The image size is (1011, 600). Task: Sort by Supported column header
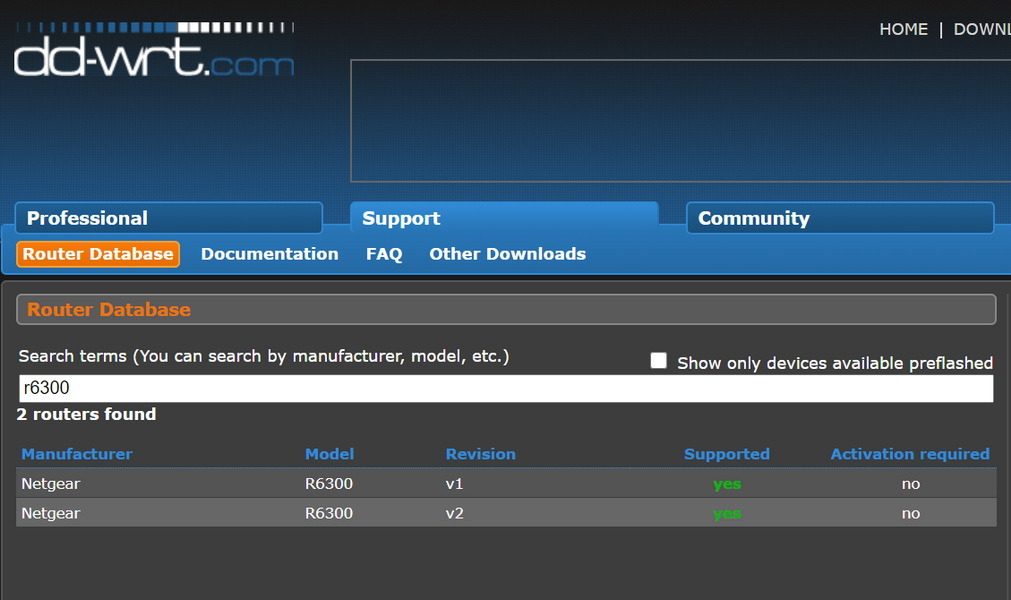(727, 454)
